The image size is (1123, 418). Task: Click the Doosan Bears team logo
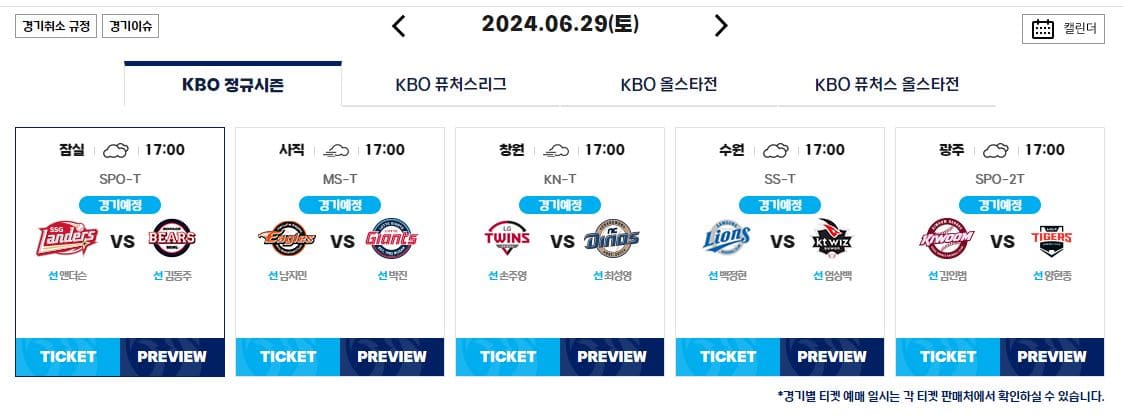click(173, 239)
